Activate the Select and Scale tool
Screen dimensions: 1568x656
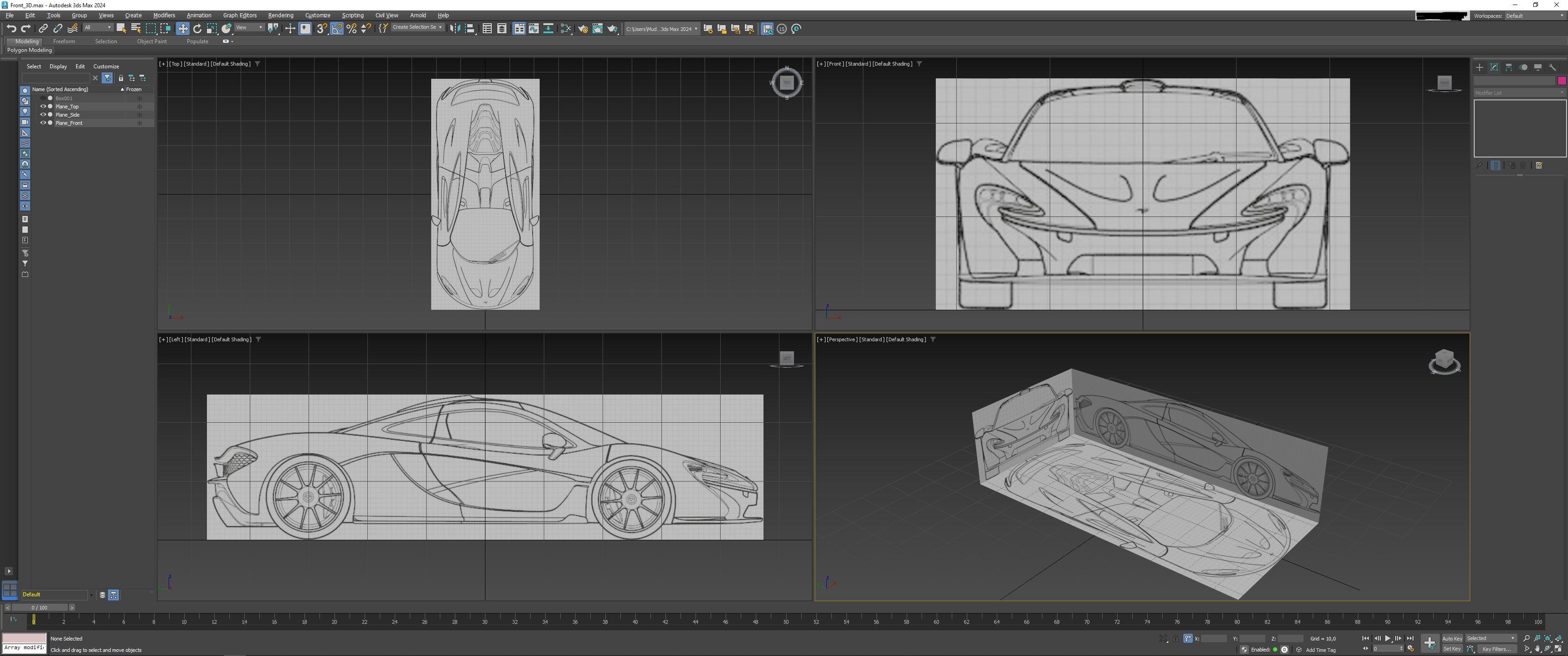(x=212, y=29)
